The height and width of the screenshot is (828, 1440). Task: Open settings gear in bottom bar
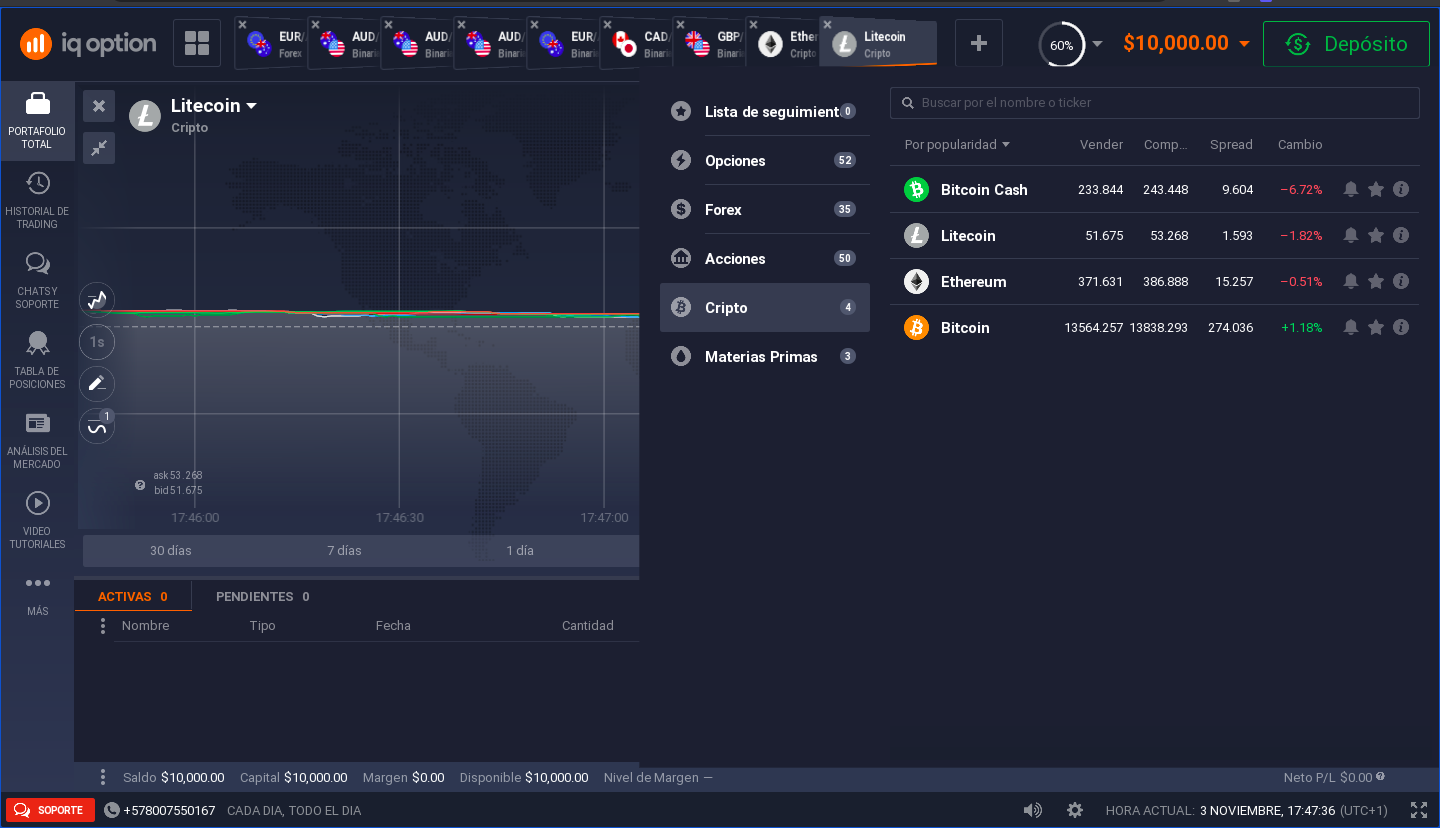pyautogui.click(x=1075, y=810)
